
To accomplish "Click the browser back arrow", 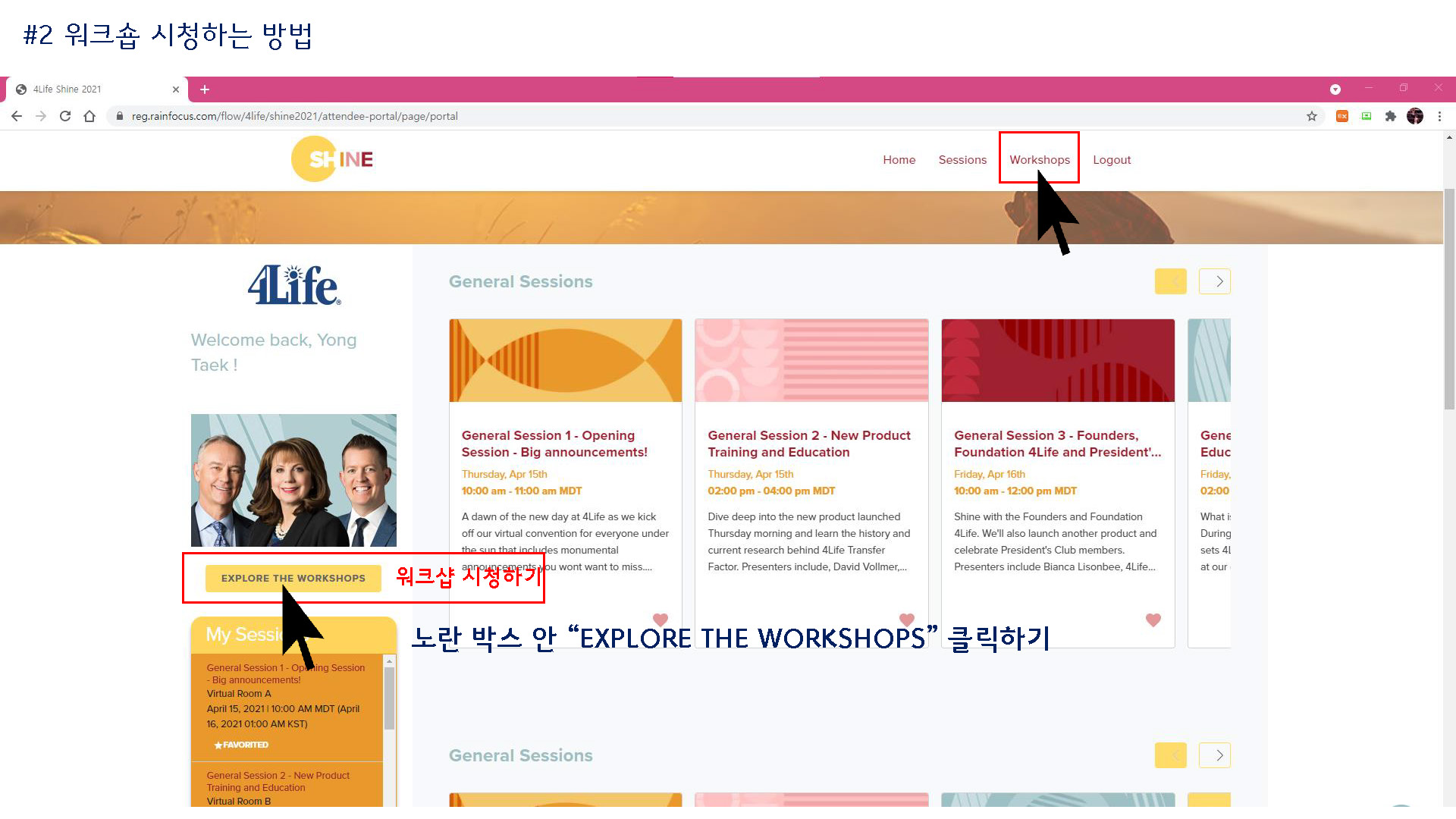I will 17,116.
